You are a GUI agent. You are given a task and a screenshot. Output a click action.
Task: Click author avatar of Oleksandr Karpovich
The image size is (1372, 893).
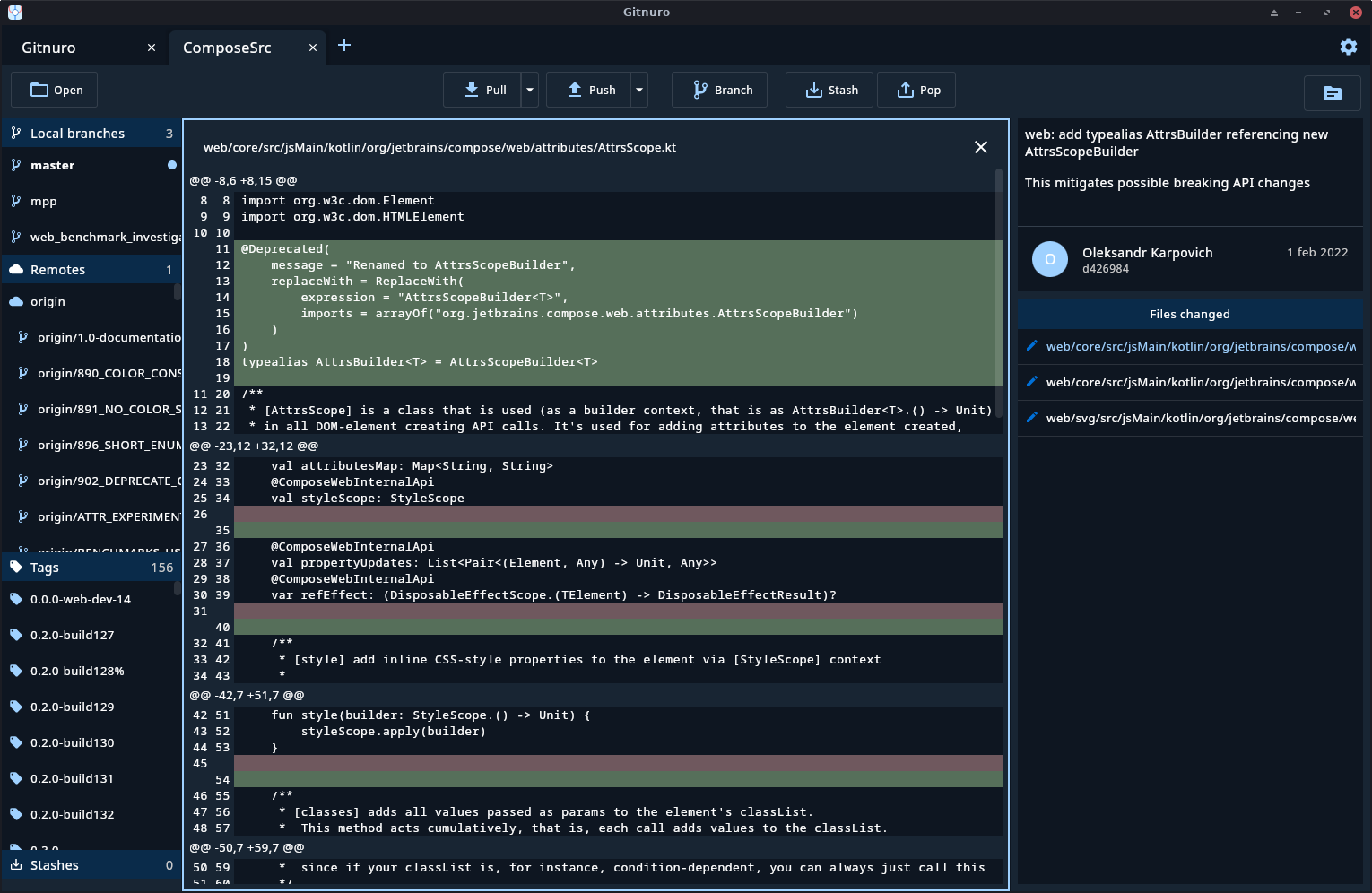[1050, 259]
